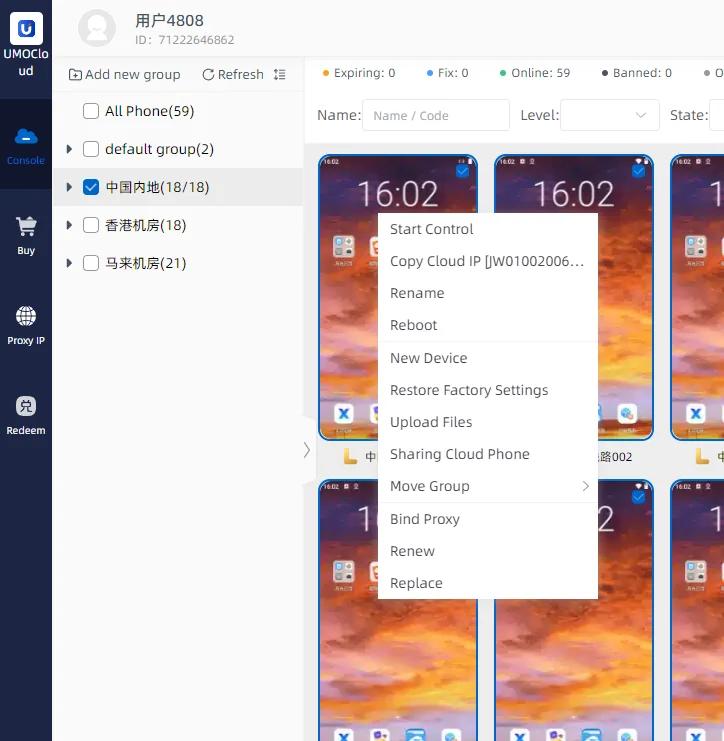Select New Device menu entry
Image resolution: width=724 pixels, height=741 pixels.
[488, 358]
